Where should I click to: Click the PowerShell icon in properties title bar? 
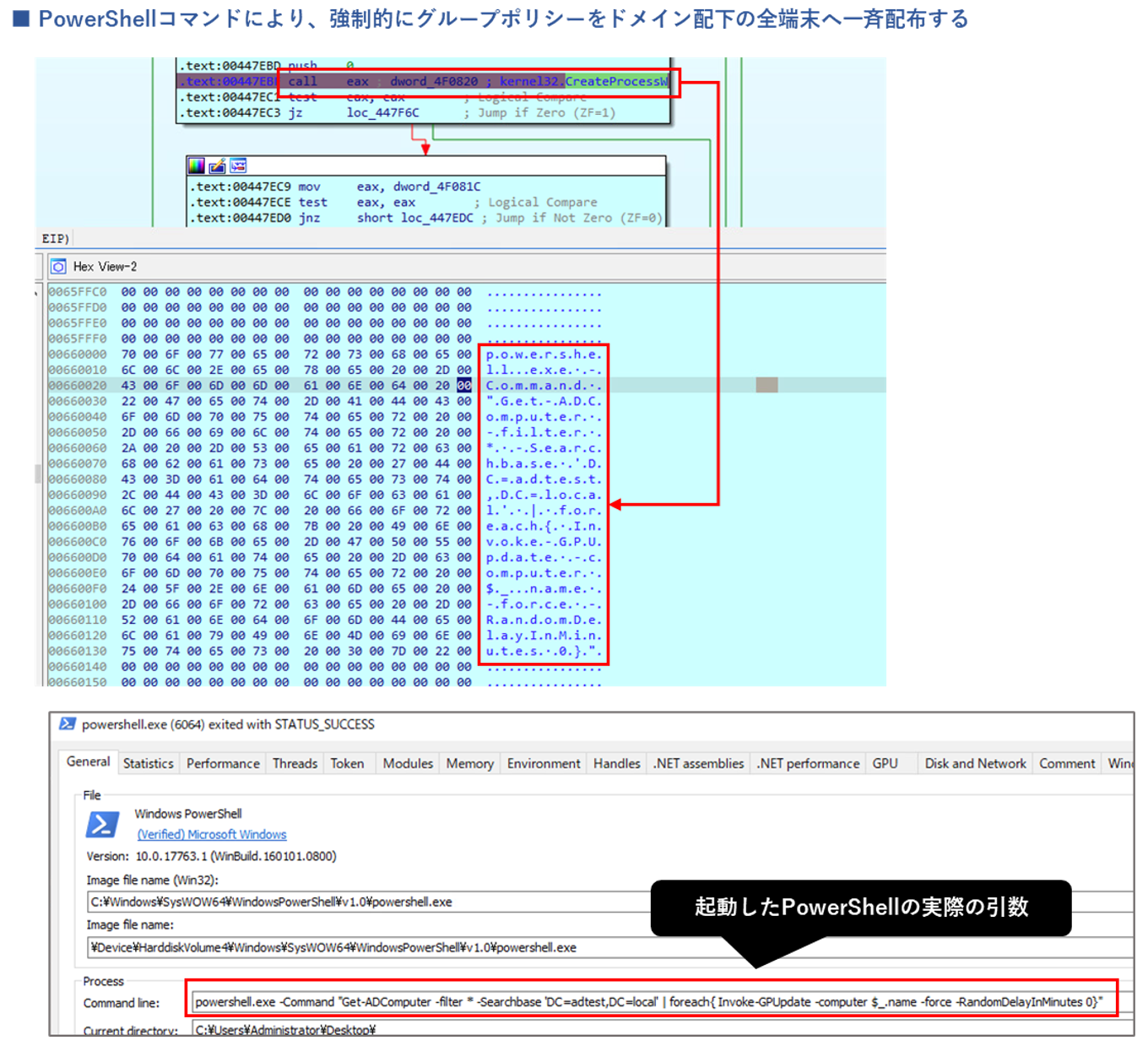tap(68, 724)
